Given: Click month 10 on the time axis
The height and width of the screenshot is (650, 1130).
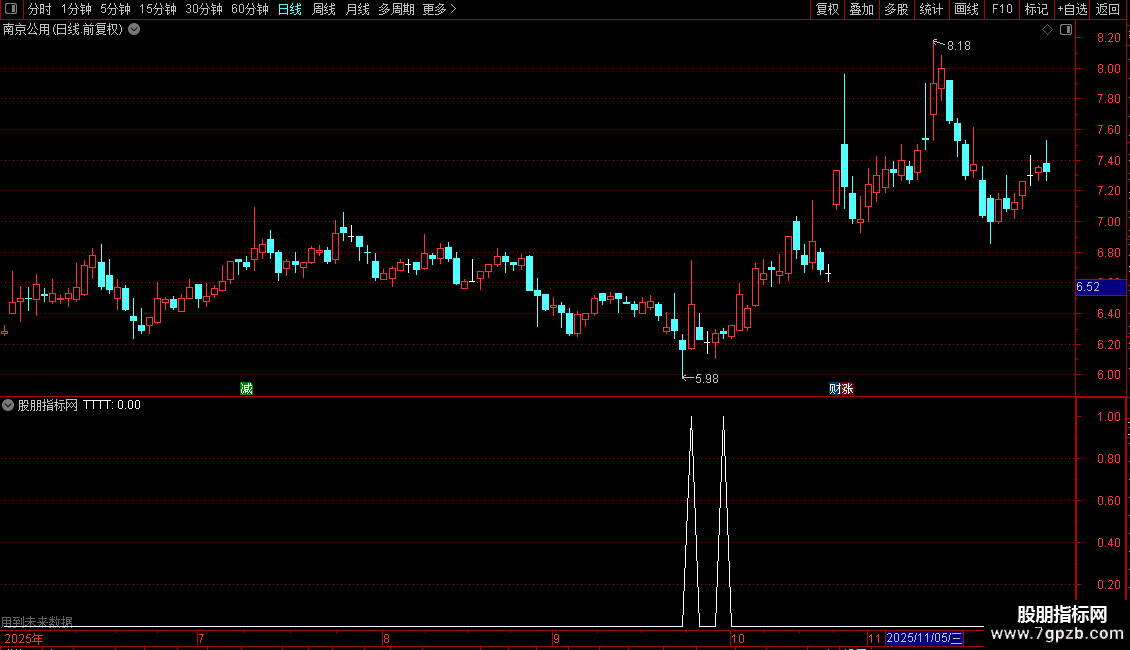Looking at the screenshot, I should 738,638.
